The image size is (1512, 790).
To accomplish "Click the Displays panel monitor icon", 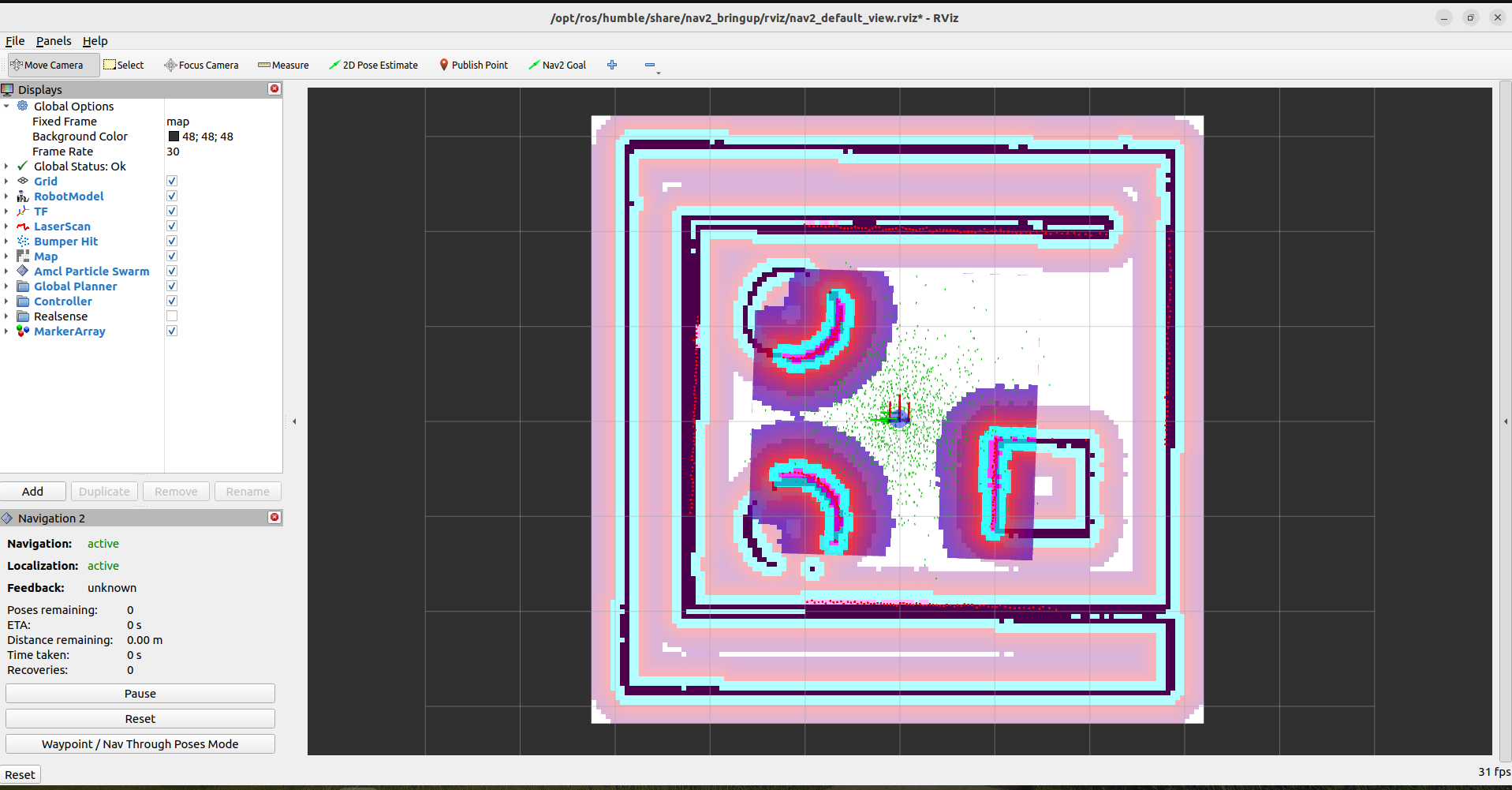I will [x=8, y=89].
